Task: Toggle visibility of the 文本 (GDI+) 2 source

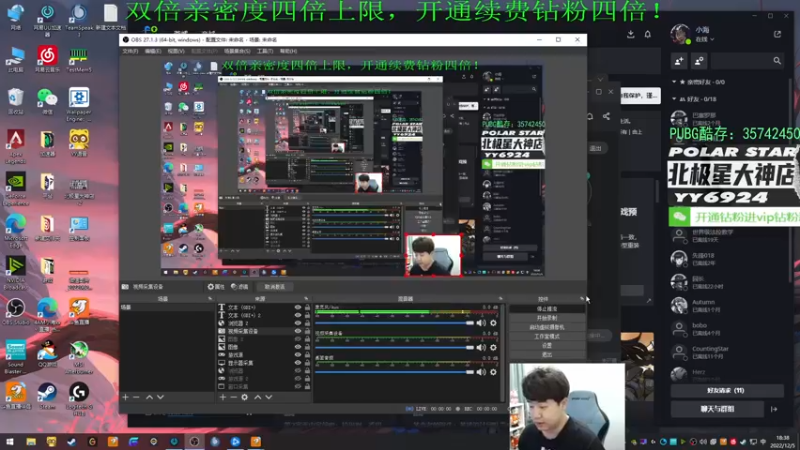Action: click(x=297, y=315)
